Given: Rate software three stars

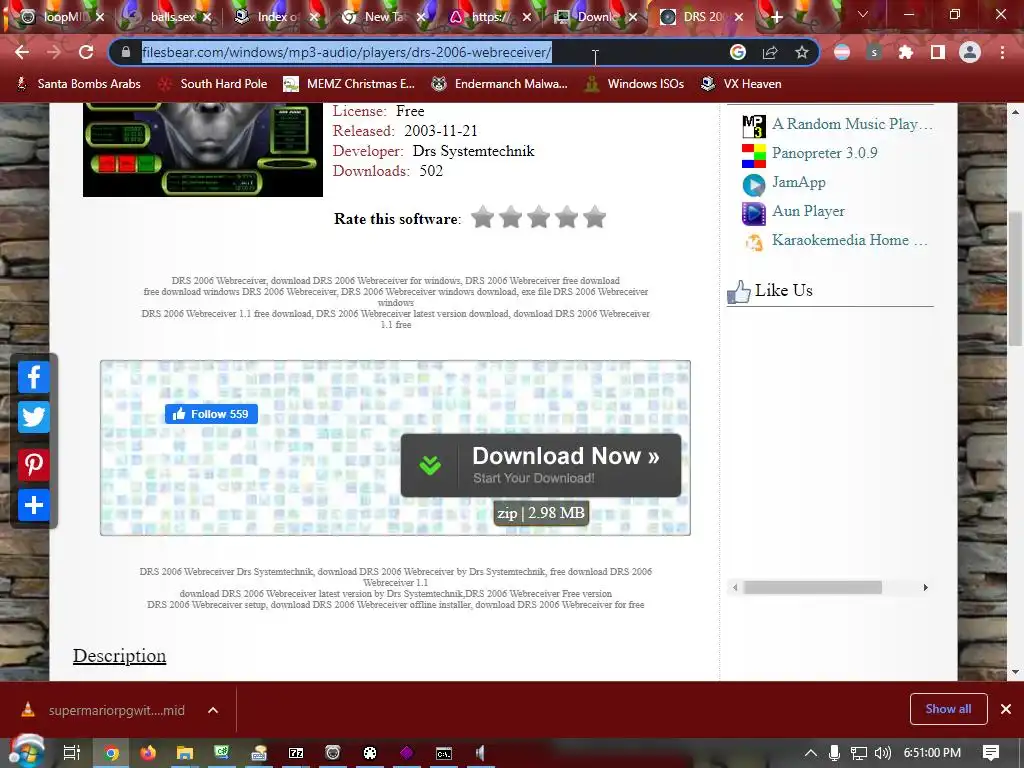Looking at the screenshot, I should coord(539,217).
